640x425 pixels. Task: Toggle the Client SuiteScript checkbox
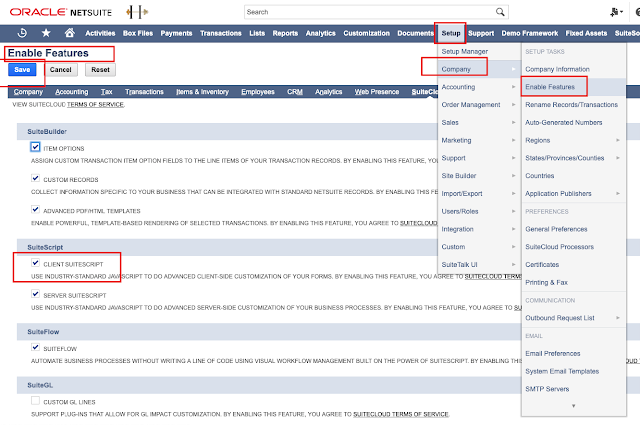coord(36,263)
